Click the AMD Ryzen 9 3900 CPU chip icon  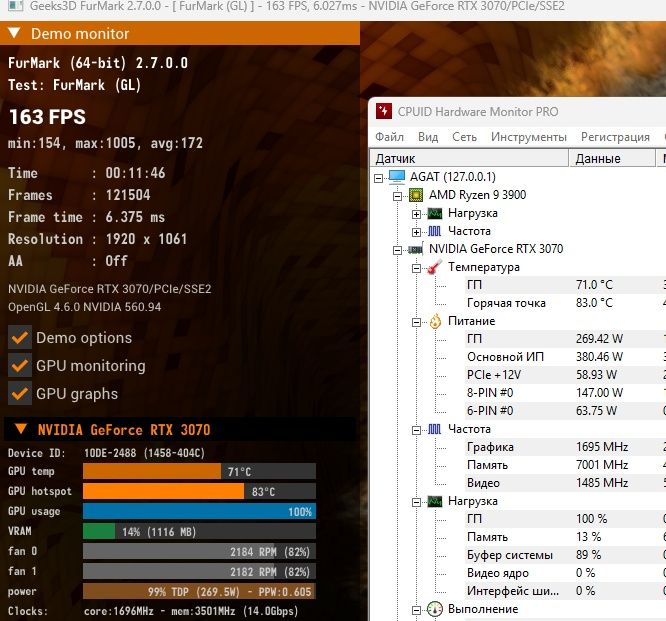click(x=416, y=195)
